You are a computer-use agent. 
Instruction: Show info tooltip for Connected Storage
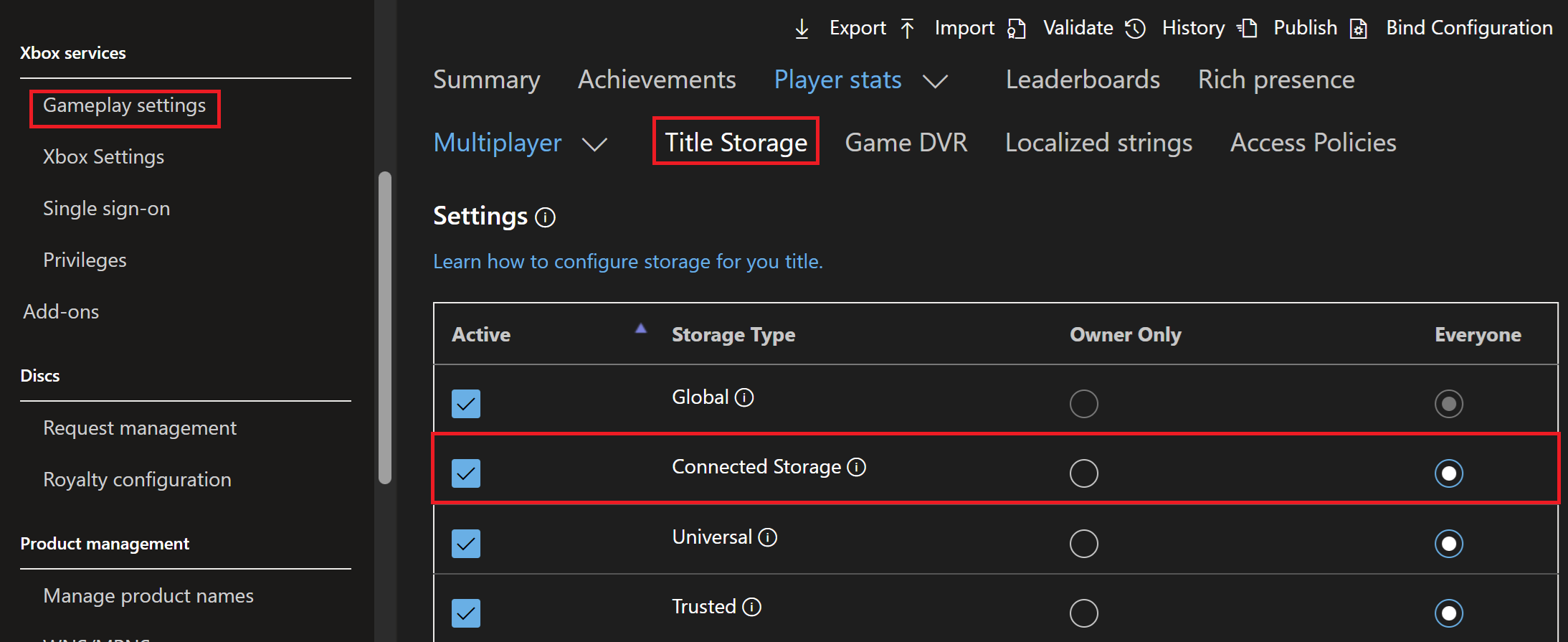click(x=857, y=467)
